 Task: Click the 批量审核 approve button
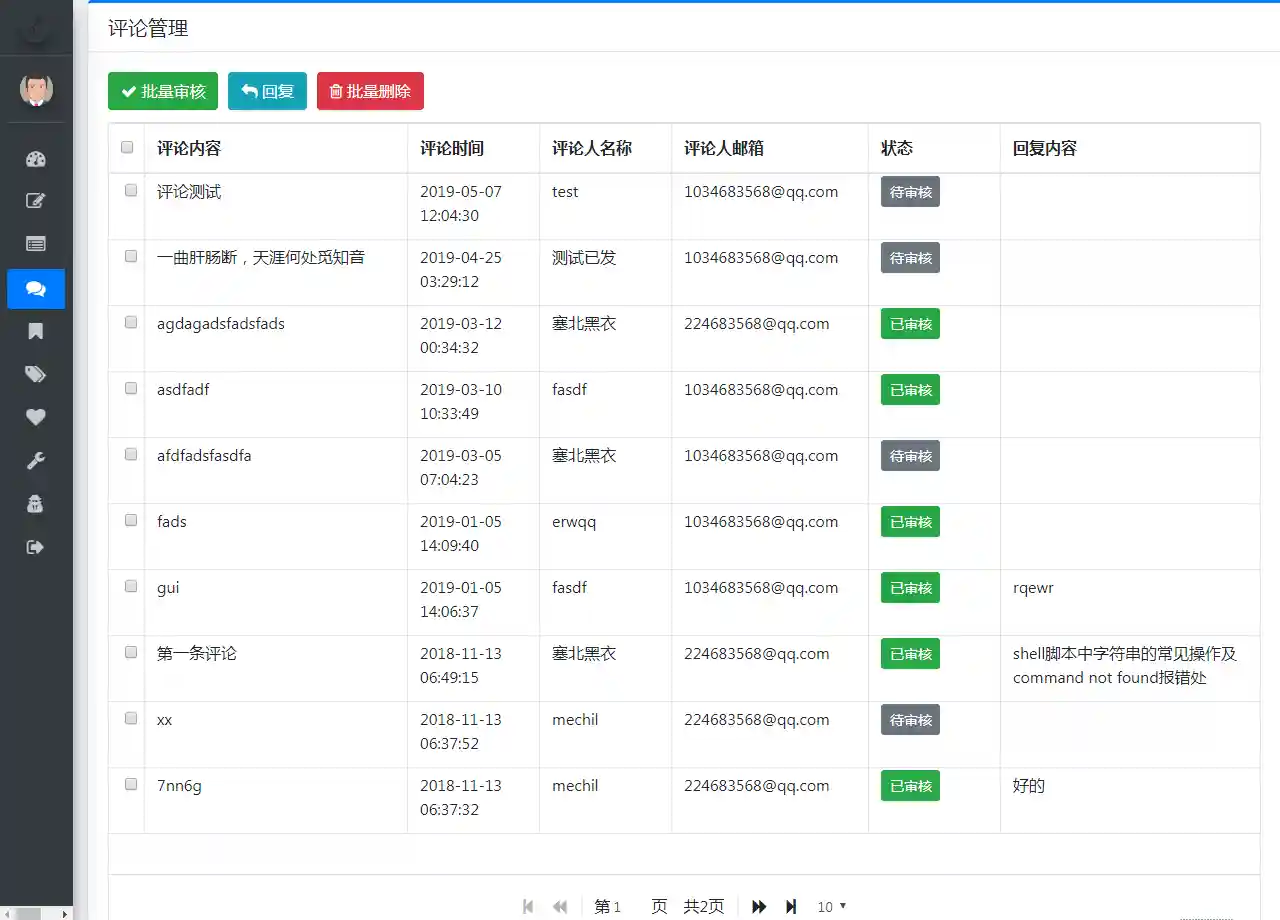(162, 91)
